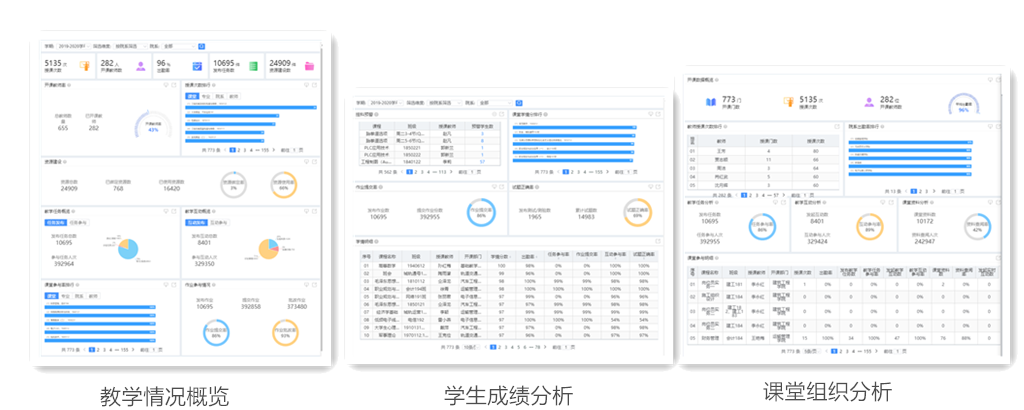This screenshot has width=1024, height=410.
Task: Open the 学期 2019-2020 dropdown in the left dashboard
Action: tap(76, 46)
